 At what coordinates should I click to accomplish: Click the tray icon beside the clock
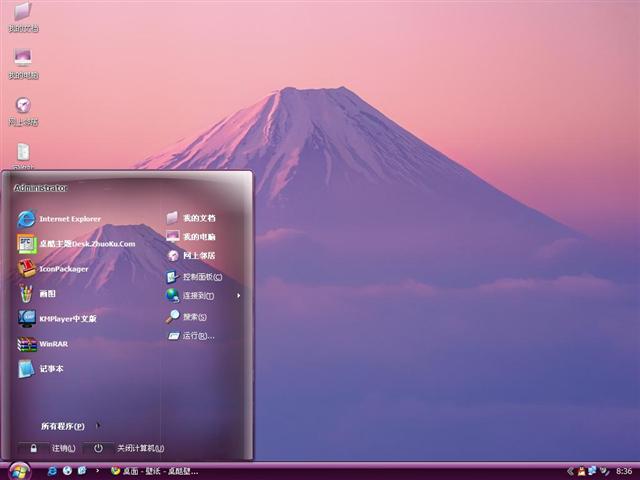(604, 471)
